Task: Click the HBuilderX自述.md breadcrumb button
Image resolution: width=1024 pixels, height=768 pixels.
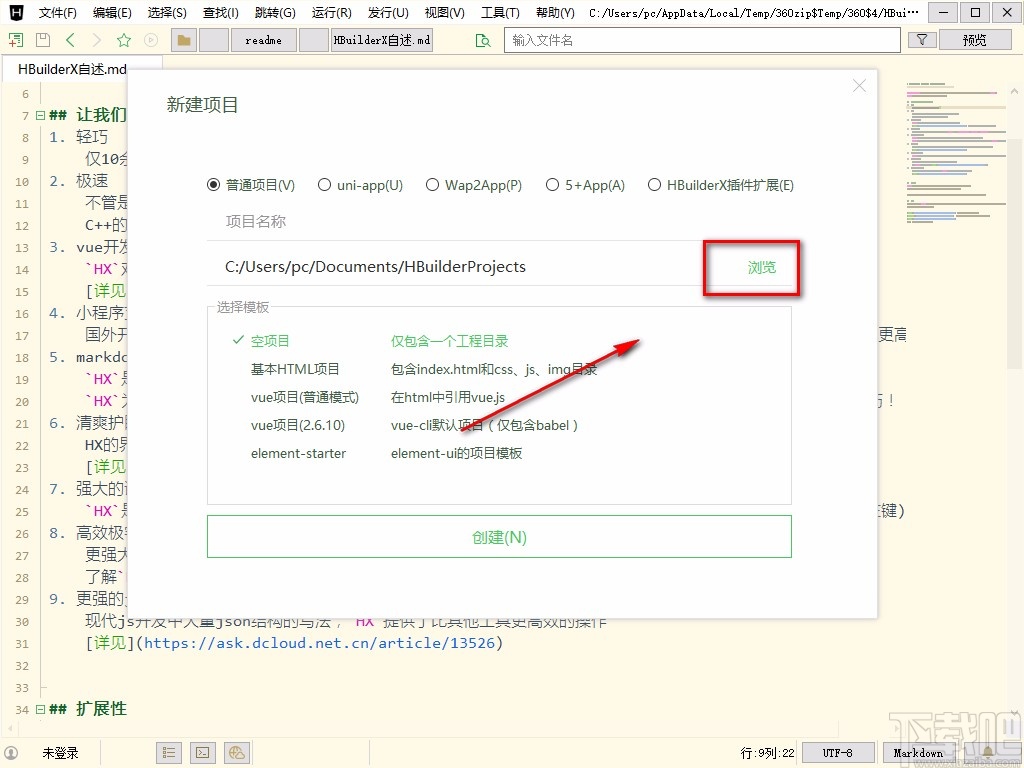Action: pos(382,40)
